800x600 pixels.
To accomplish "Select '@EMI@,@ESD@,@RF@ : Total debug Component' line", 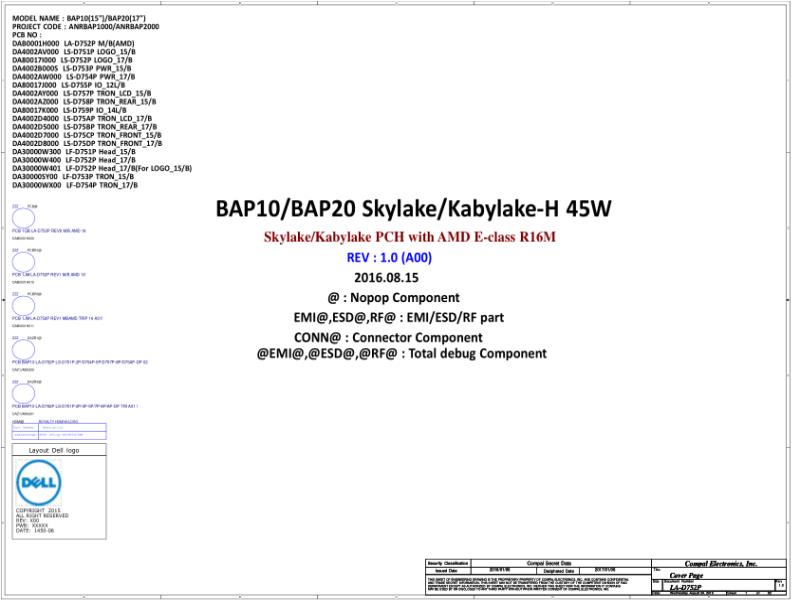I will tap(402, 354).
